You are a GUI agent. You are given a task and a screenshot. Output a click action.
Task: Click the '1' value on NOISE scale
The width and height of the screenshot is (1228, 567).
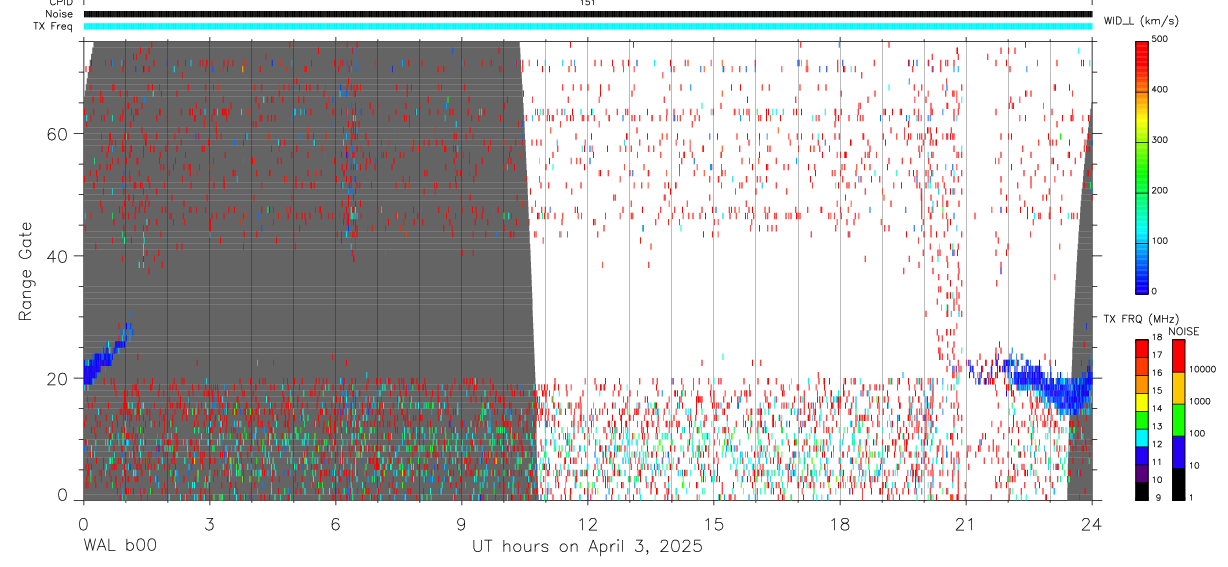1191,497
